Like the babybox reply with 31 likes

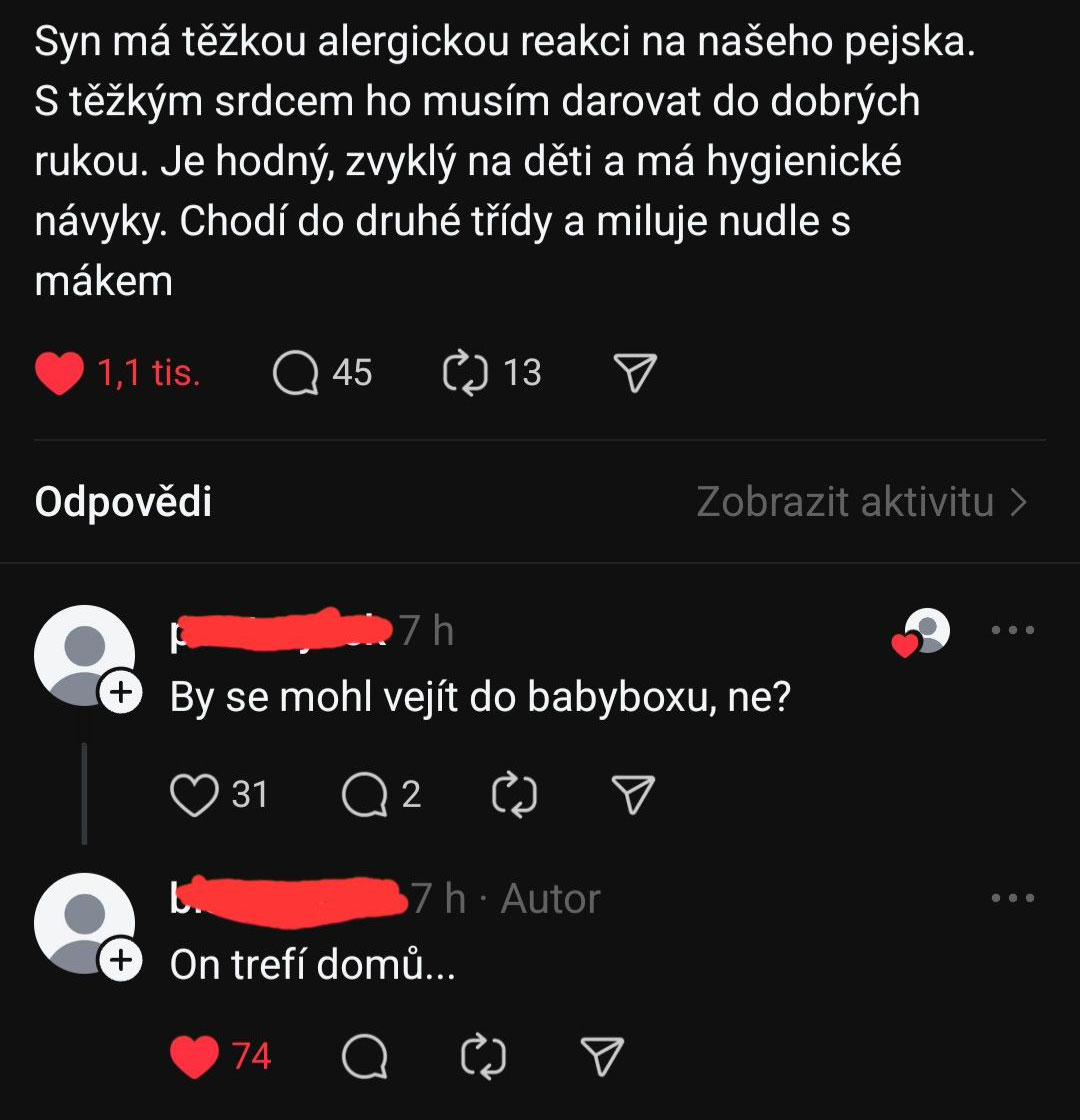pyautogui.click(x=194, y=795)
